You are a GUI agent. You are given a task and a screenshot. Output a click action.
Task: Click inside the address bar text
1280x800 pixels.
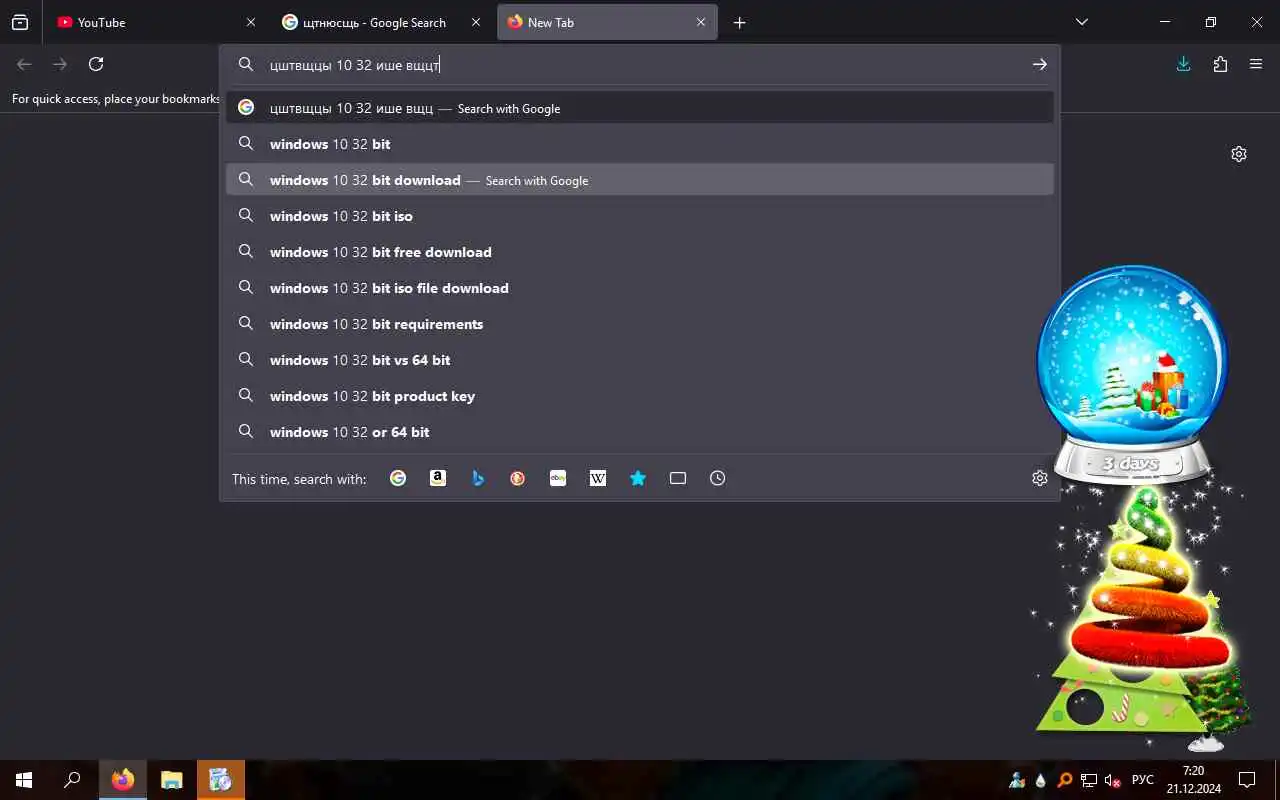355,65
